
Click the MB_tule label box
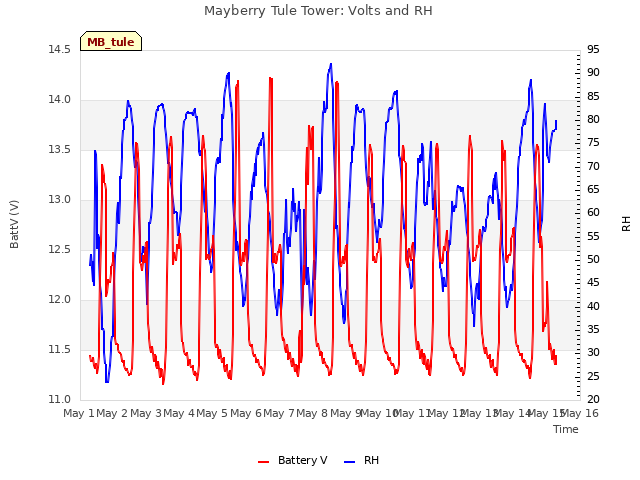[x=111, y=41]
